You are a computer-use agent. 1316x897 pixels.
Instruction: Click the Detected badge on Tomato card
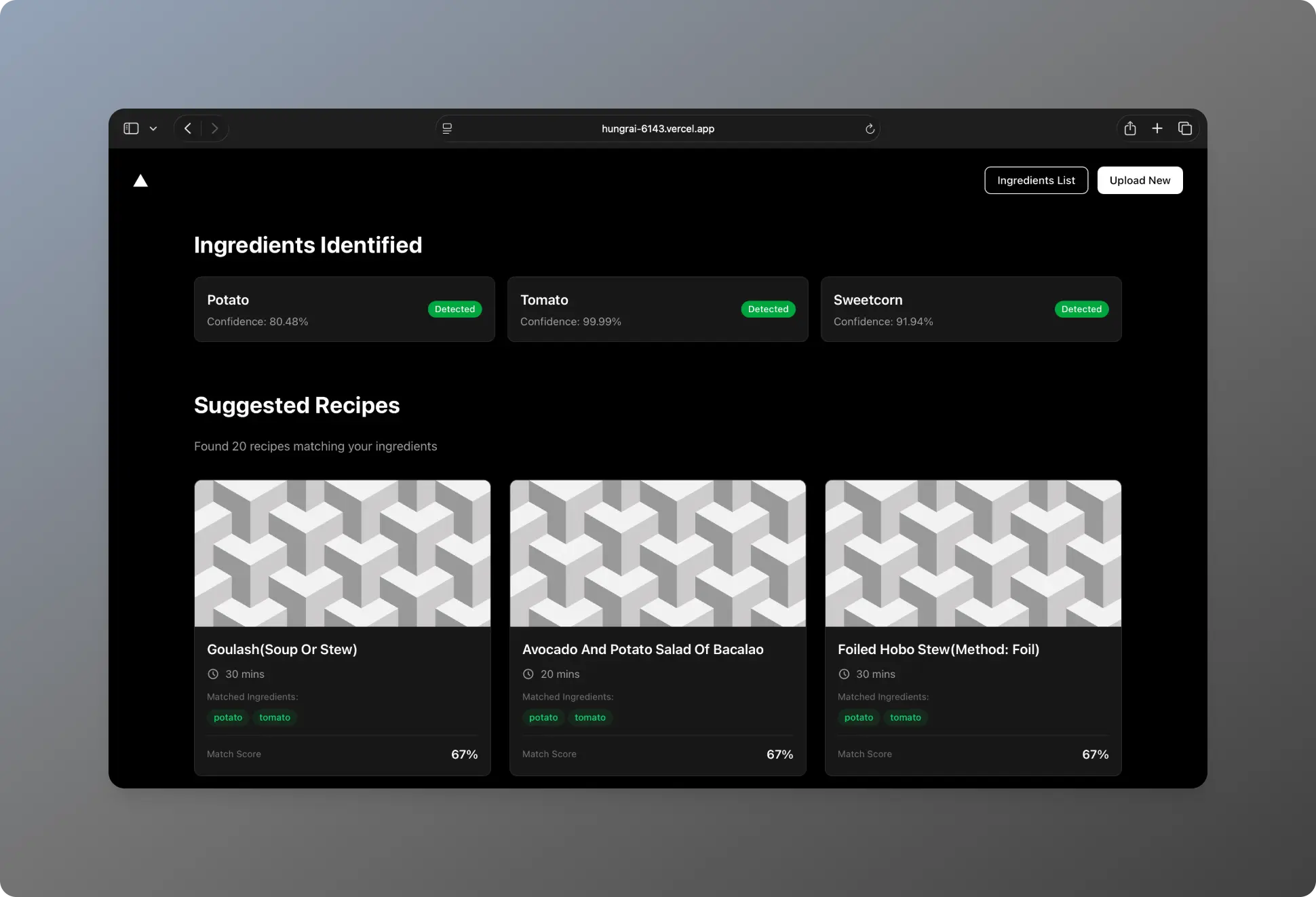[x=768, y=309]
